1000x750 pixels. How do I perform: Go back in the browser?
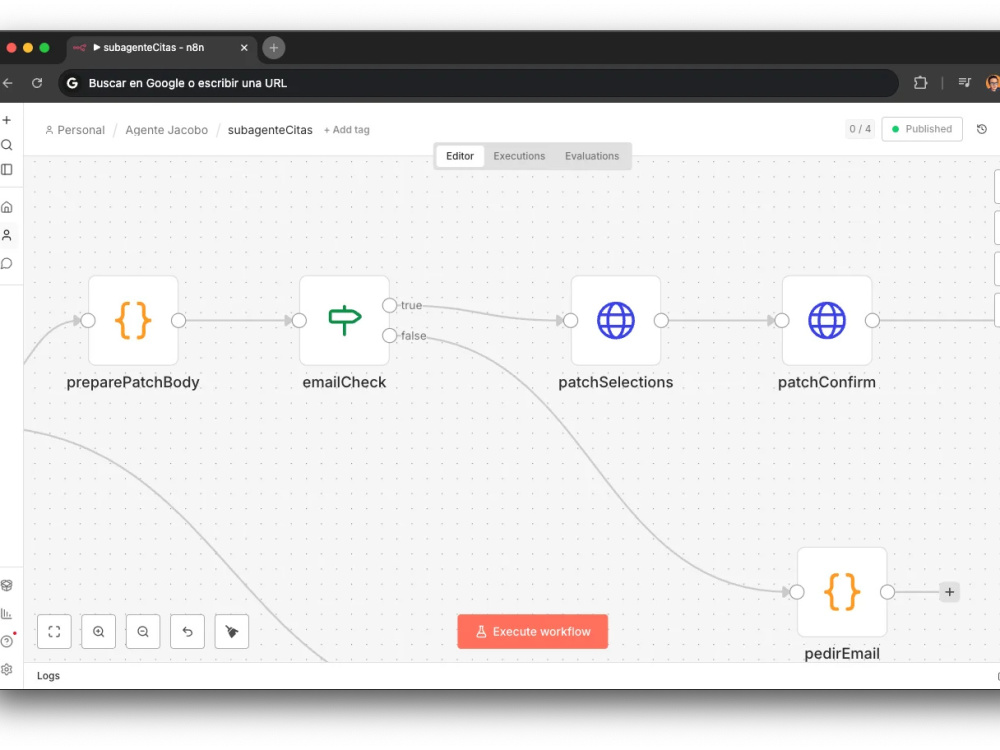tap(8, 83)
